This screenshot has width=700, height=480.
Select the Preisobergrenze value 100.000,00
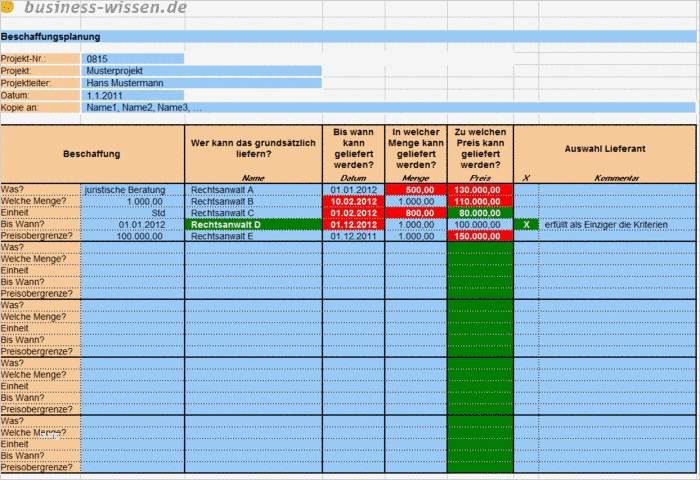[x=133, y=236]
